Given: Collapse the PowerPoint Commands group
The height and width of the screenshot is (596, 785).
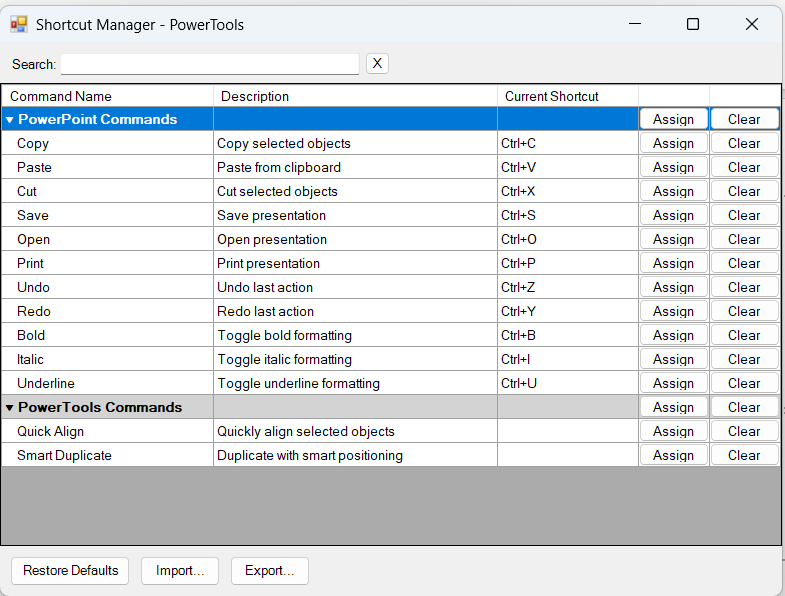Looking at the screenshot, I should (x=10, y=120).
